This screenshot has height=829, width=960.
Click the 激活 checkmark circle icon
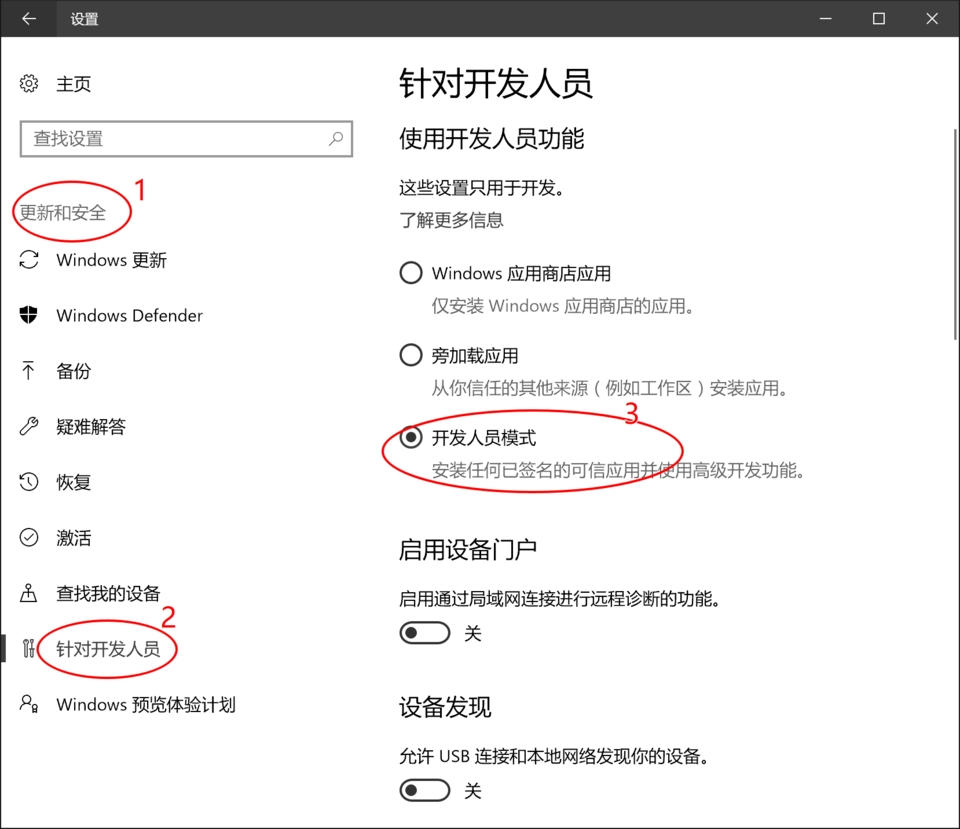(x=29, y=538)
